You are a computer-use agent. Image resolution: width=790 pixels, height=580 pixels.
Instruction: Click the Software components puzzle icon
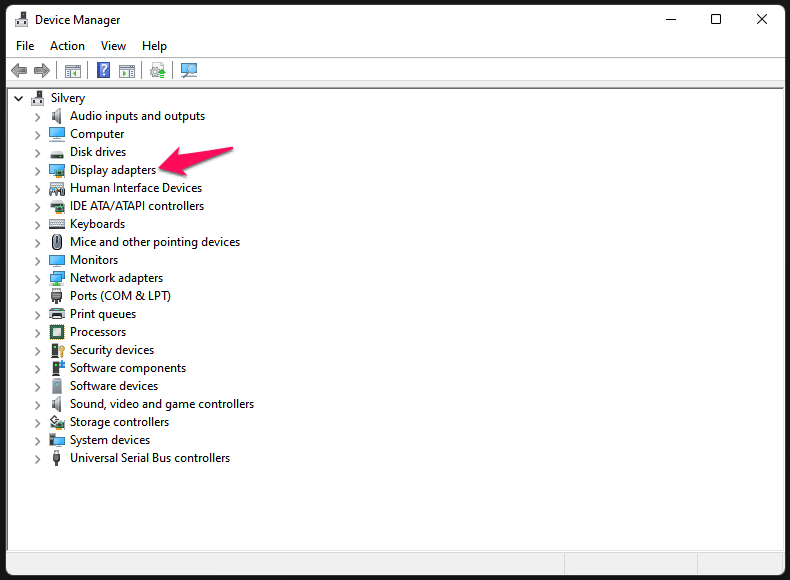(58, 368)
